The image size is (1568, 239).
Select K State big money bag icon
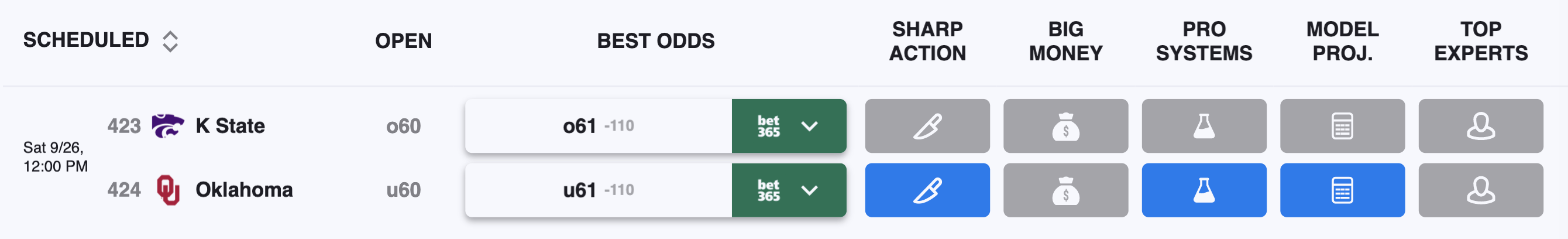(x=1065, y=126)
